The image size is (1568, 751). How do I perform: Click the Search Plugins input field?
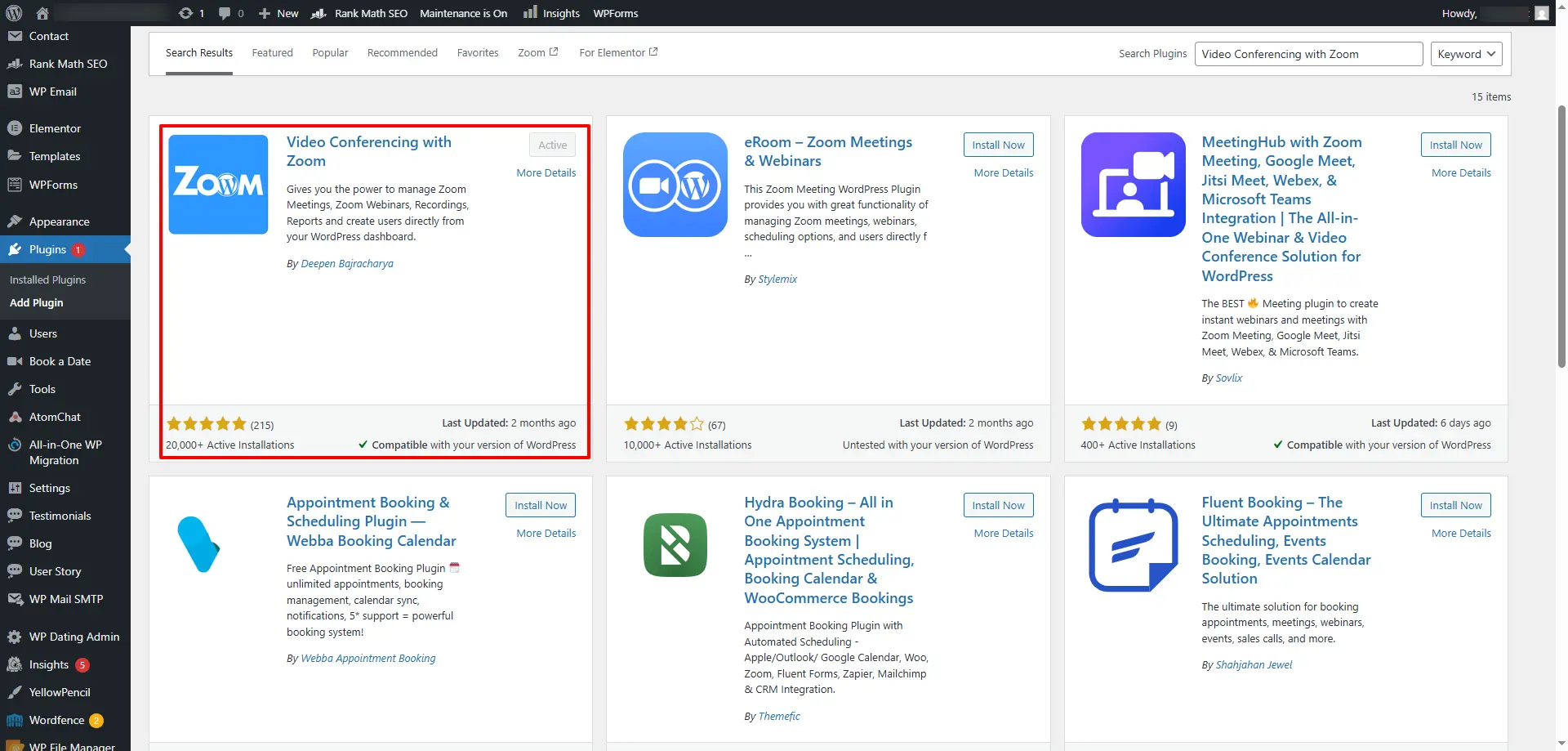(1308, 54)
